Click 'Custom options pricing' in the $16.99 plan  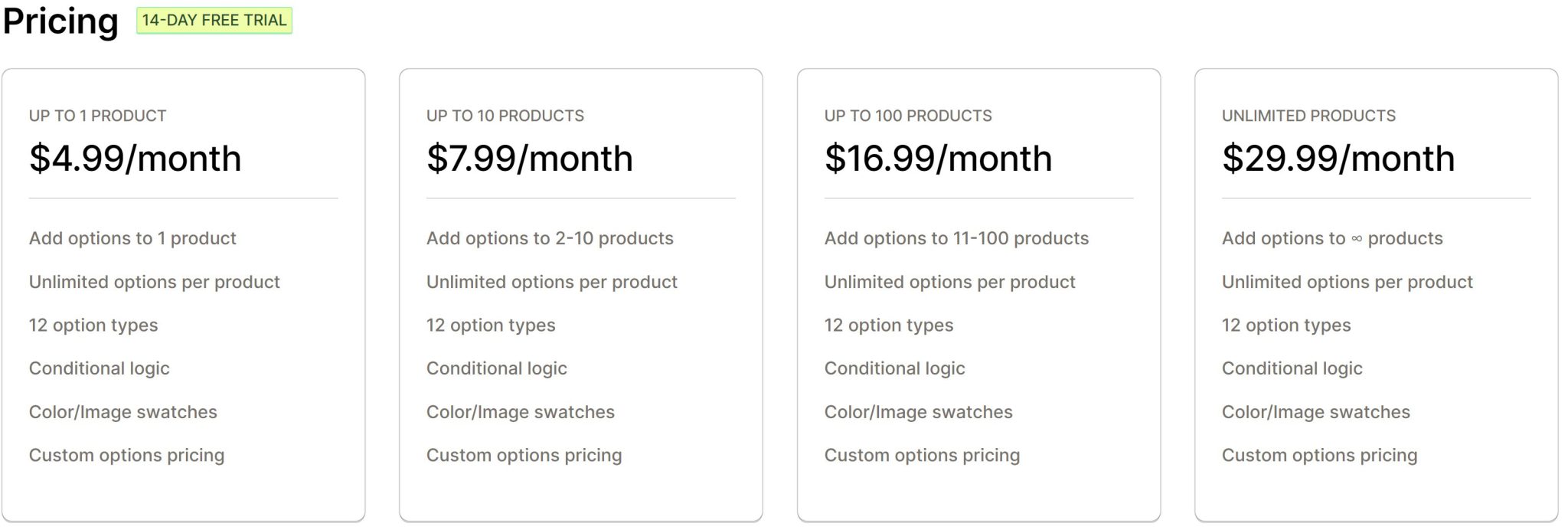(x=922, y=456)
